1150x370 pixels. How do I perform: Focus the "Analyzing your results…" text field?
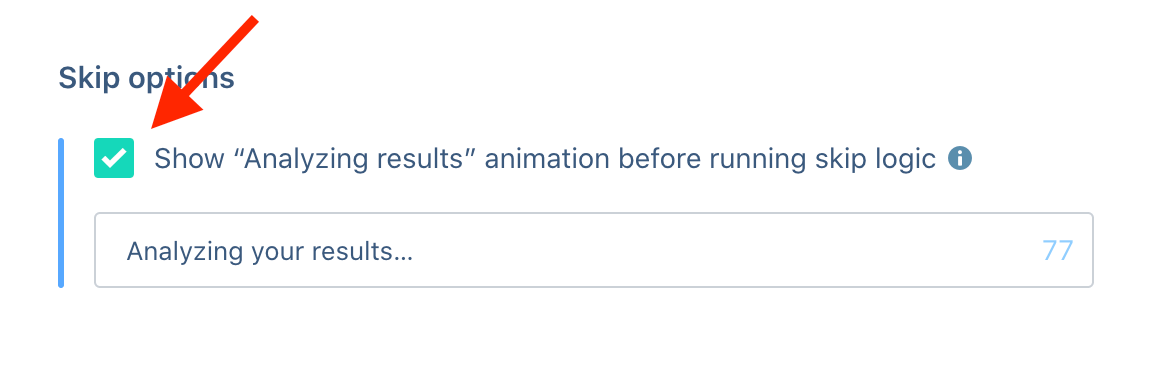(x=593, y=250)
